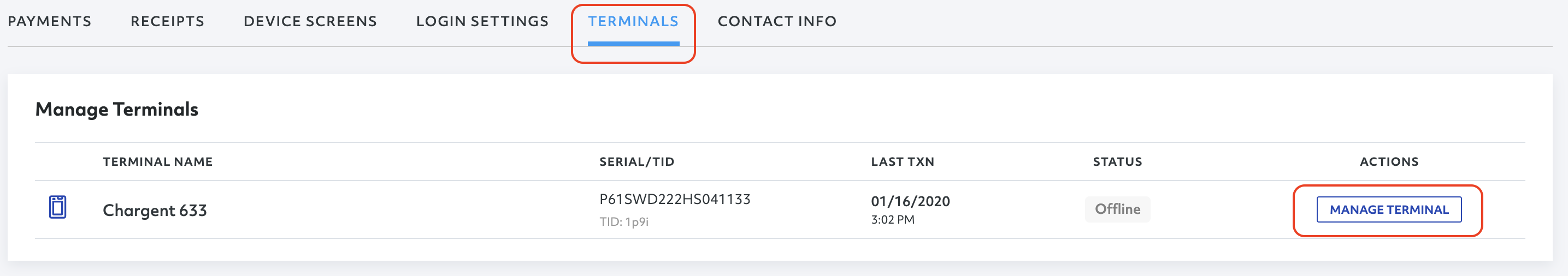Click the Chargent 633 terminal name

[155, 211]
